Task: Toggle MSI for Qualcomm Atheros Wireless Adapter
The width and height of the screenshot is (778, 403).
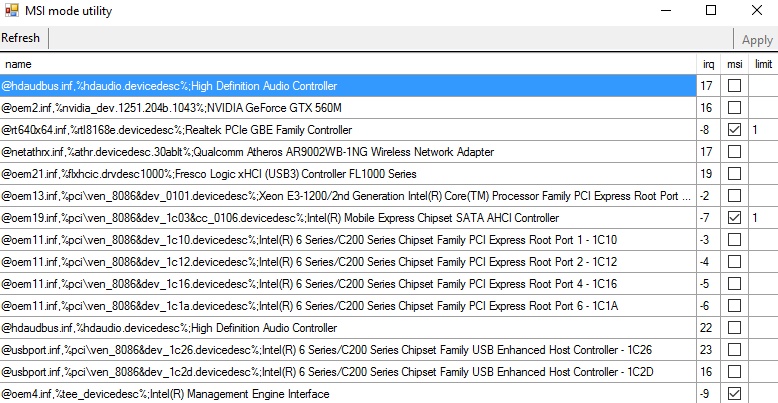Action: [734, 152]
